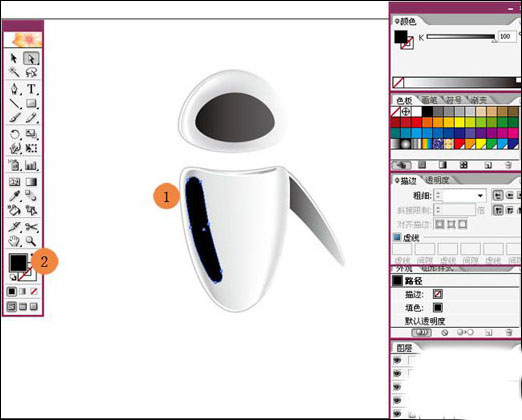Click new swatch icon in Swatches panel
Viewport: 522px width, 420px height.
tap(488, 165)
